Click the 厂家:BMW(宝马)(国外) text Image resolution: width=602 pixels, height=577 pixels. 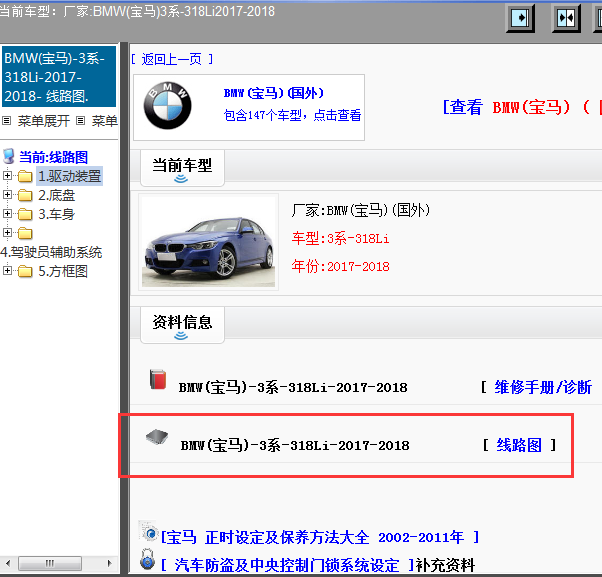[361, 210]
